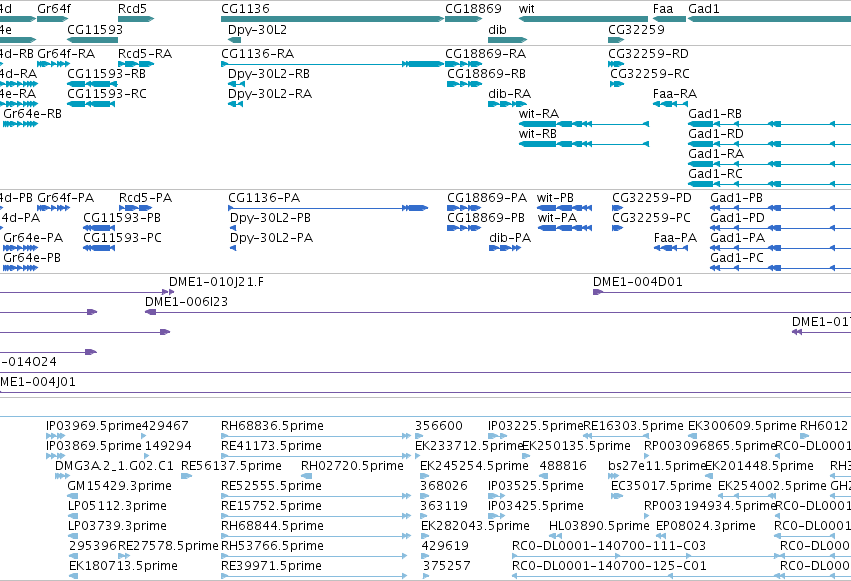This screenshot has width=851, height=581.
Task: Select EST IP03969.5prime label
Action: [x=93, y=426]
